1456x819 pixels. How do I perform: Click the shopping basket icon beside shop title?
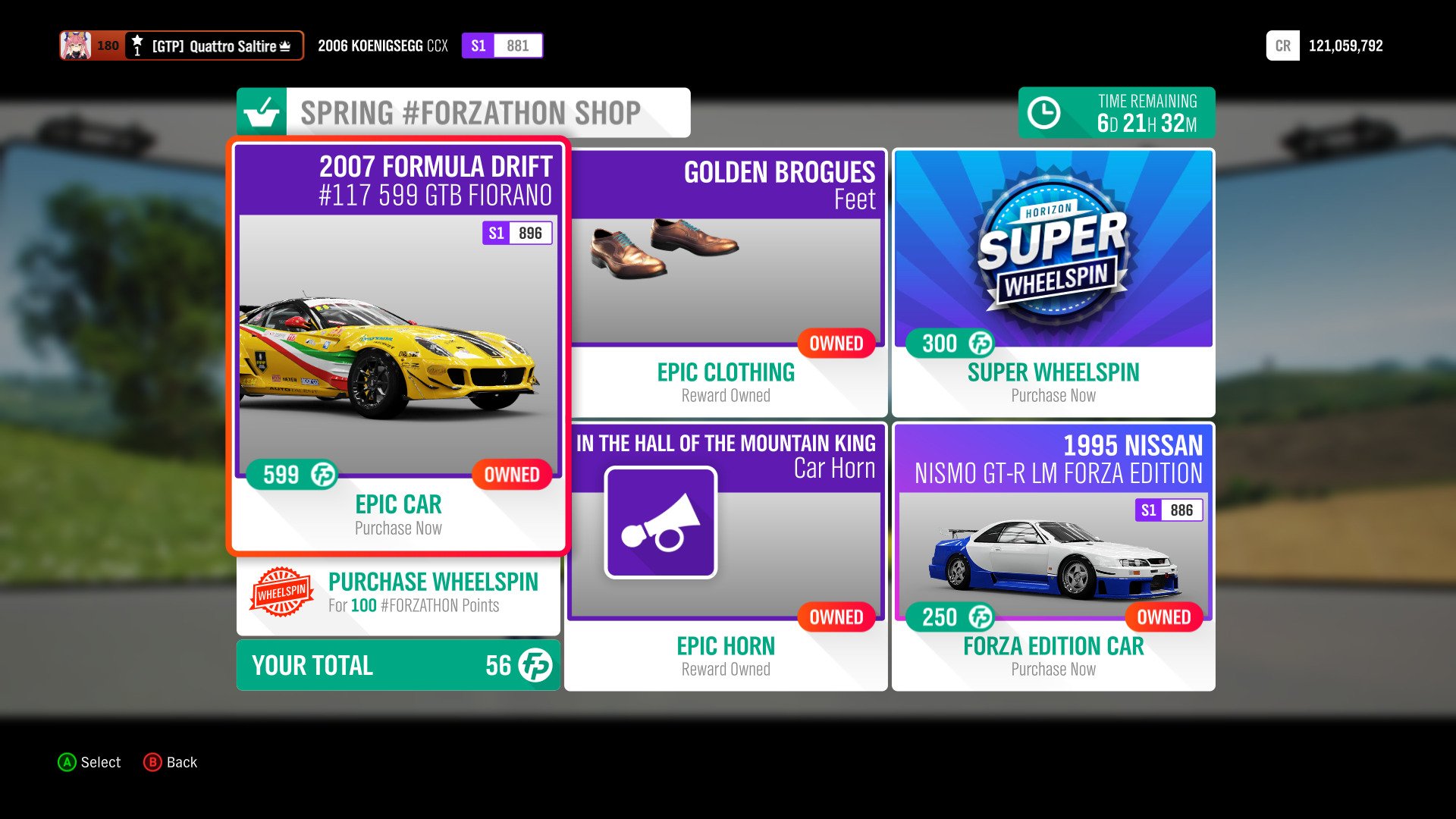click(262, 112)
